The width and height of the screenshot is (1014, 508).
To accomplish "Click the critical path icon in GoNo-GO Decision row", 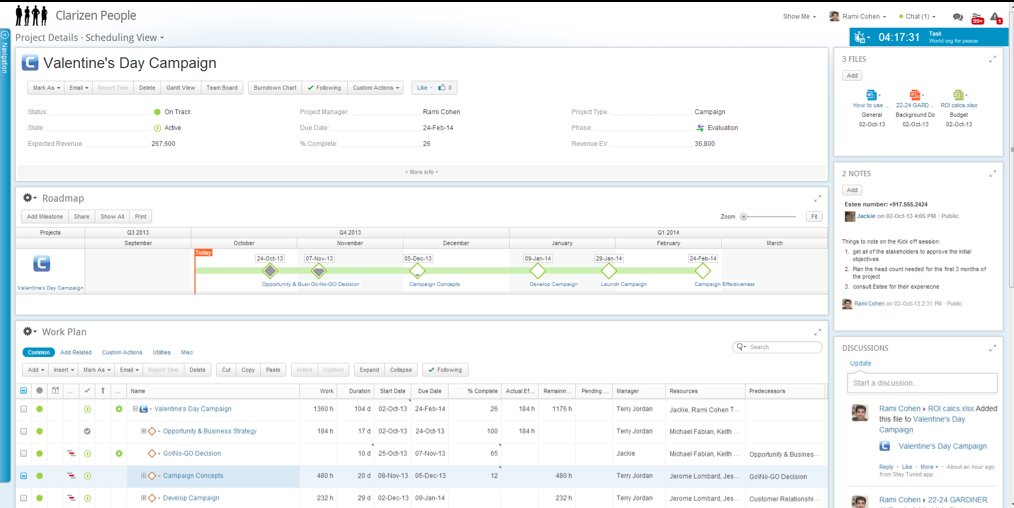I will coord(71,454).
